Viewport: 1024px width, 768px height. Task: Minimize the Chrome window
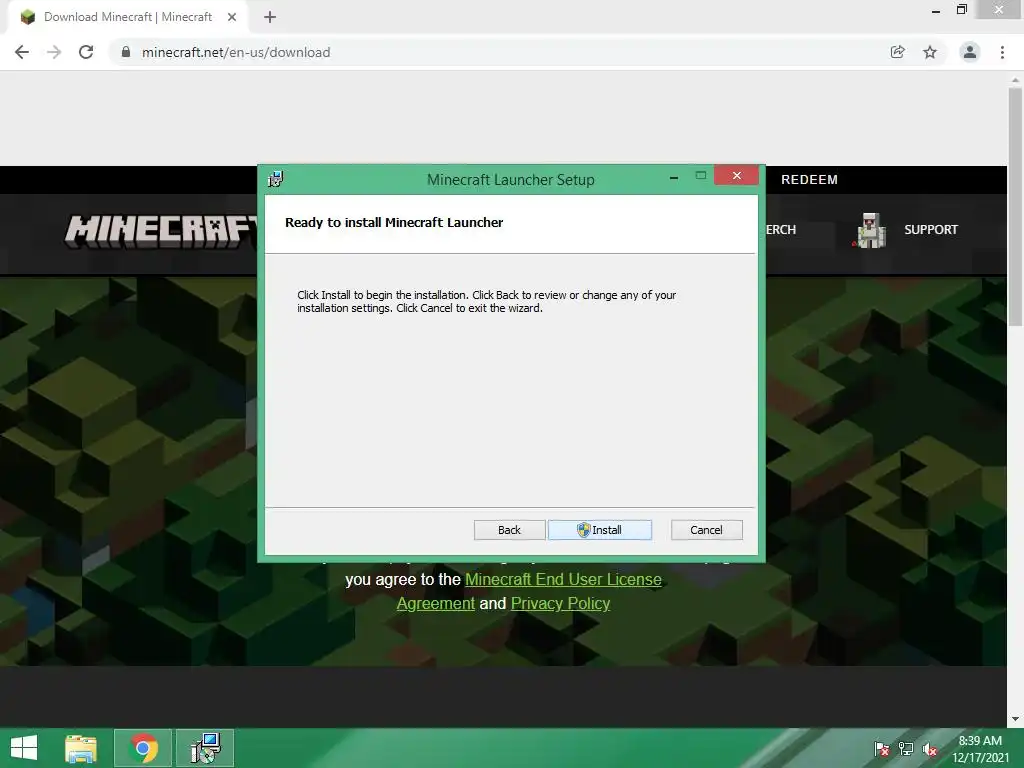pyautogui.click(x=936, y=10)
